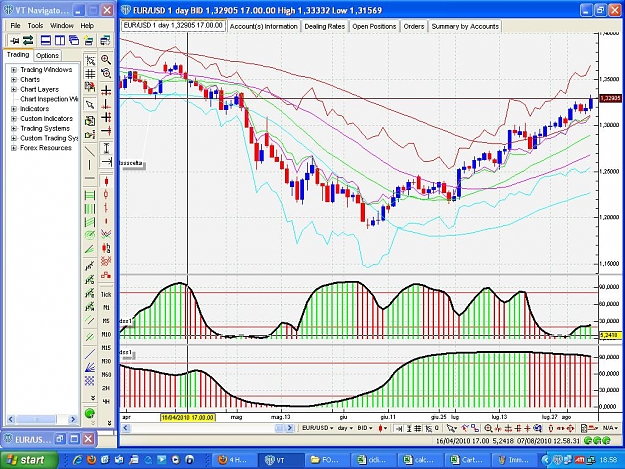This screenshot has height=469, width=625.
Task: Select the blue Gann grid tool
Action: (x=90, y=381)
